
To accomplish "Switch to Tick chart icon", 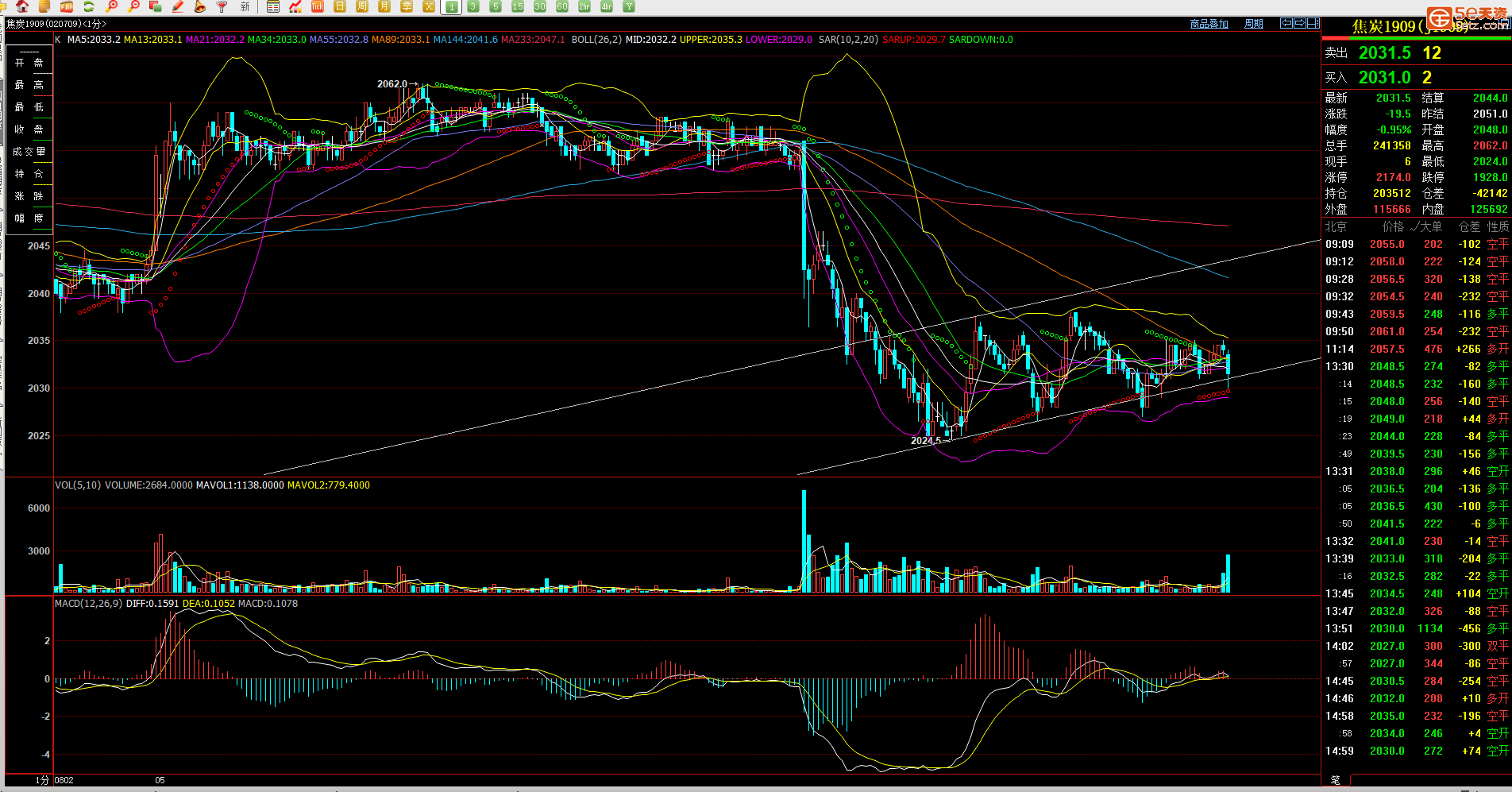I will click(x=318, y=6).
